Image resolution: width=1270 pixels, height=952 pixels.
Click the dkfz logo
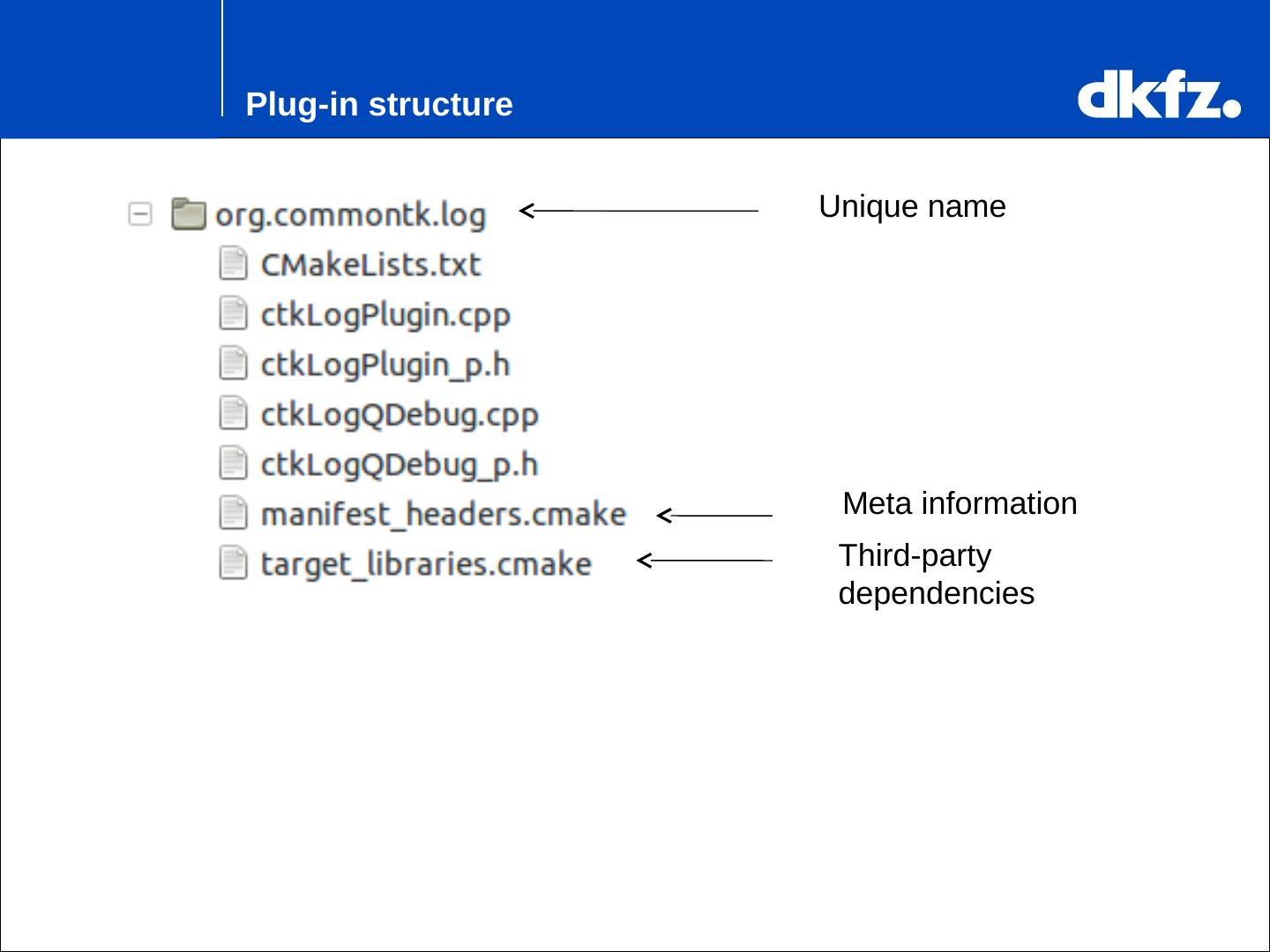[1158, 98]
